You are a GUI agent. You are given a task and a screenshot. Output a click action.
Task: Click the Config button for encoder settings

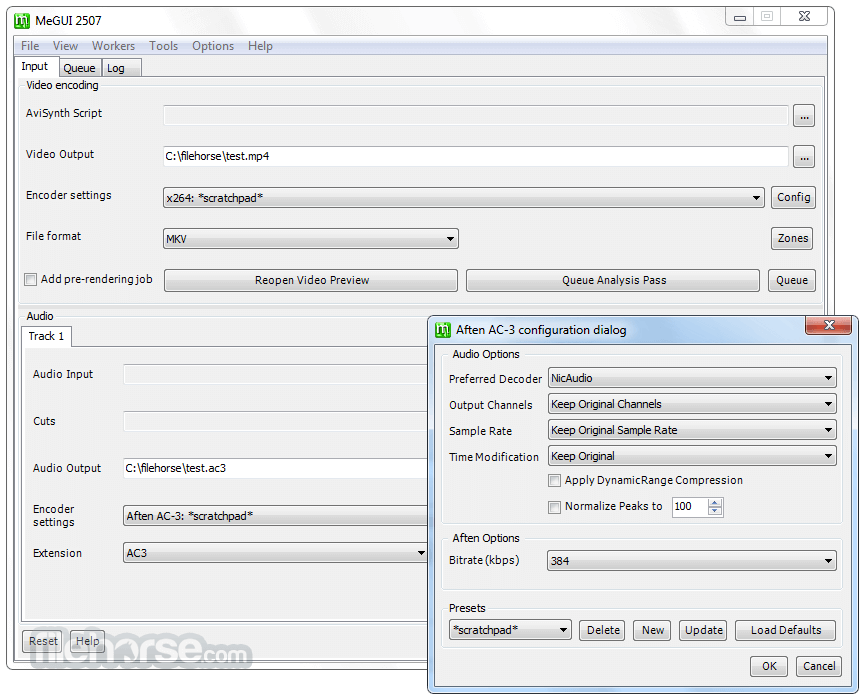coord(793,198)
